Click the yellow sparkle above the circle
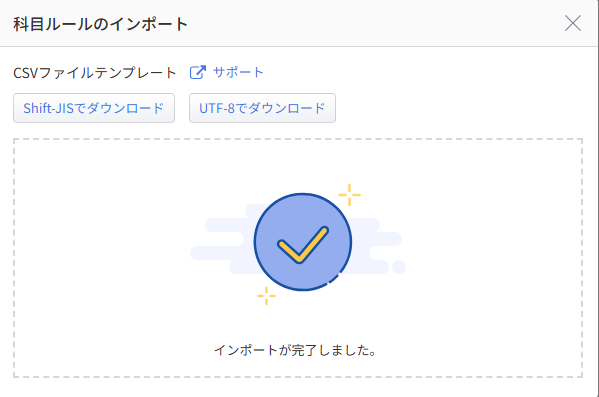 click(x=349, y=195)
